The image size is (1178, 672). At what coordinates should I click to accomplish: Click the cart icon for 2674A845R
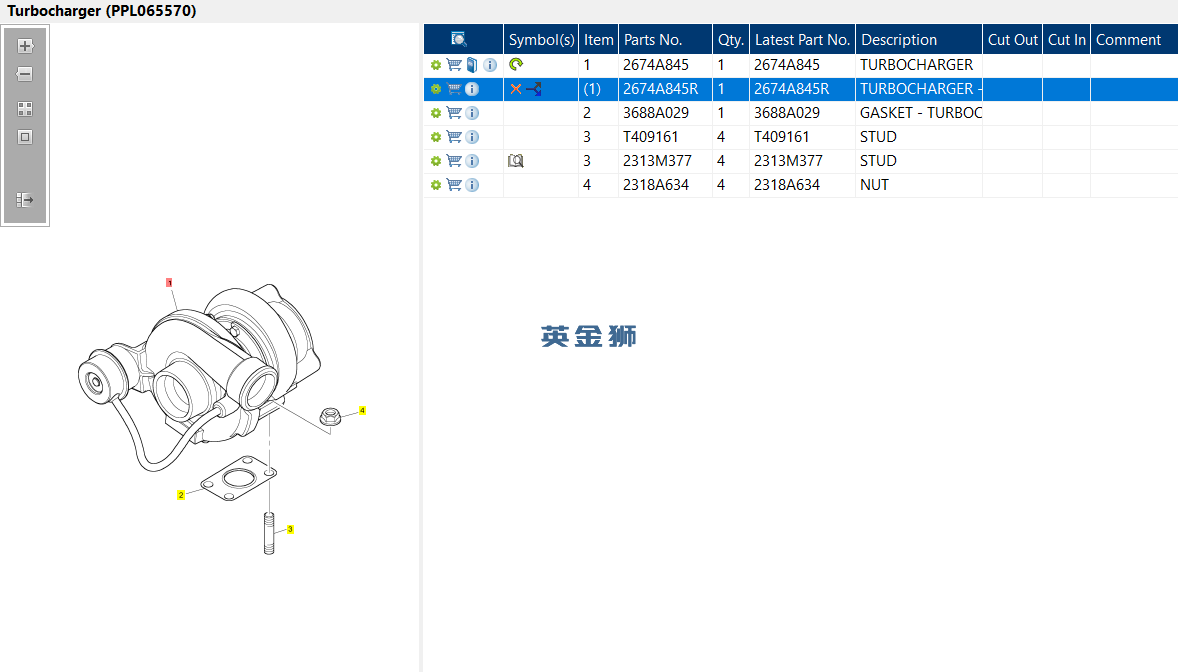(454, 89)
